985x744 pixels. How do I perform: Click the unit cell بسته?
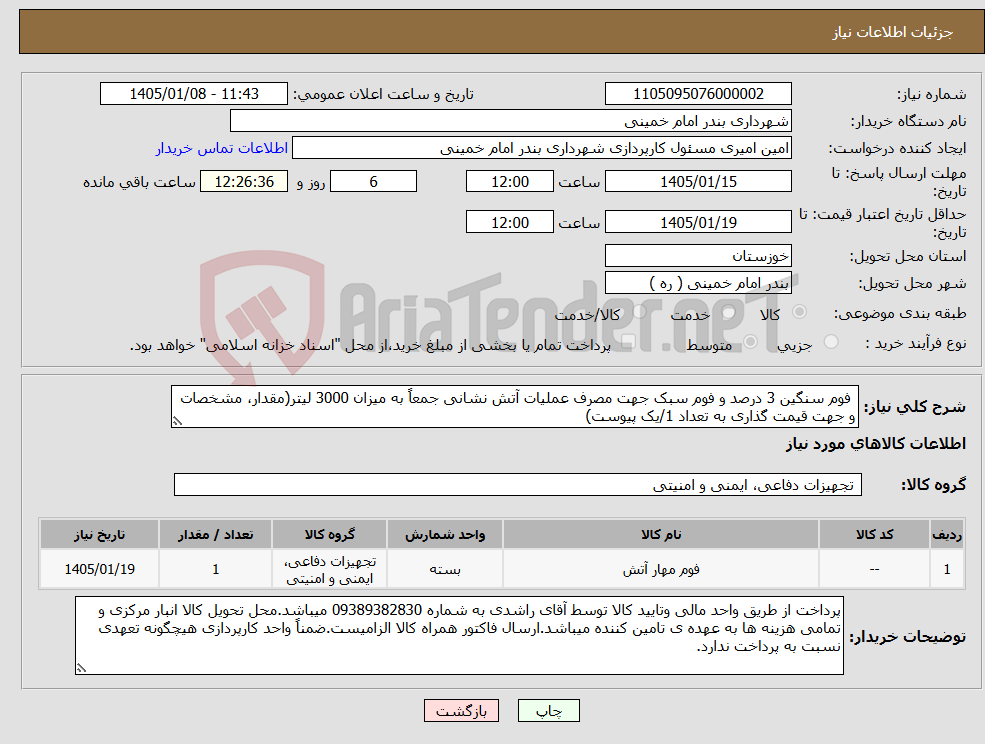click(x=445, y=569)
